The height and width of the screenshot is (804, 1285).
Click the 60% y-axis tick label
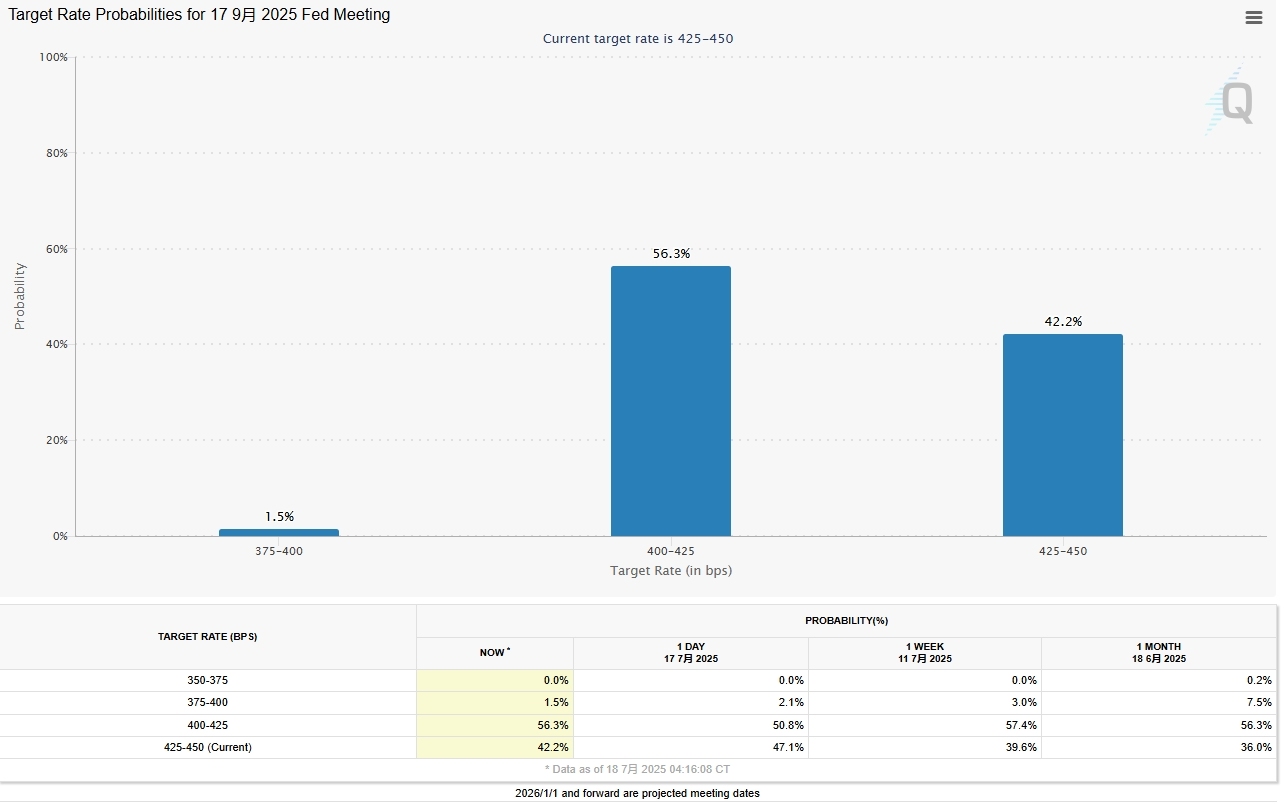[56, 249]
